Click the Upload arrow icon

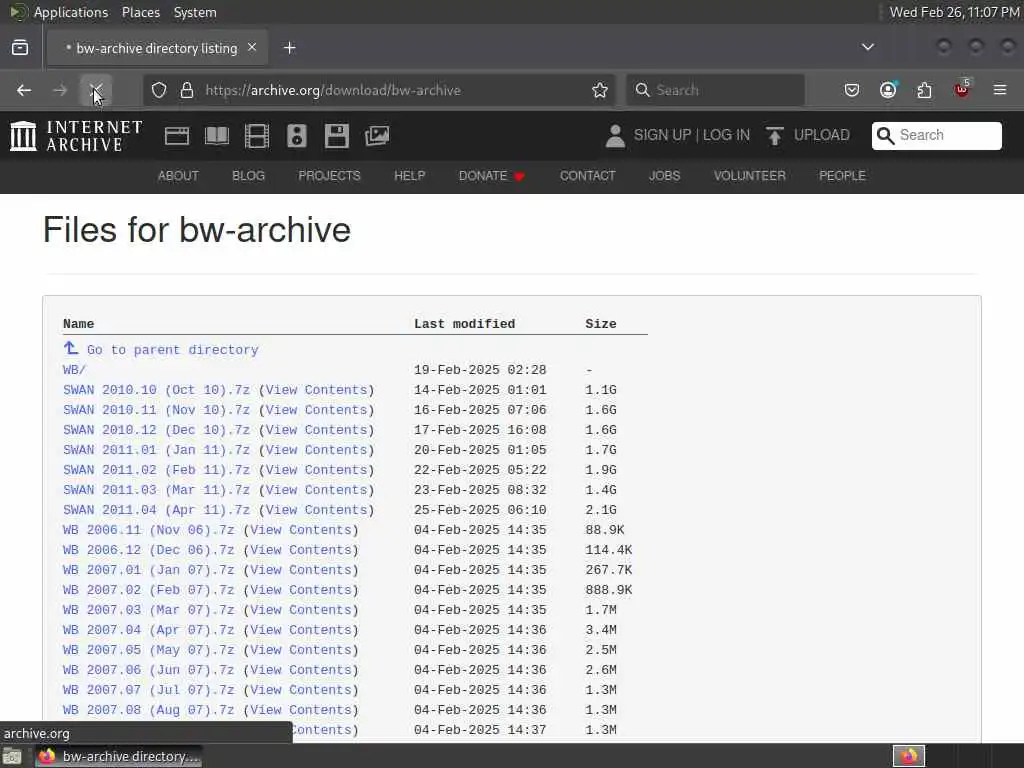775,136
